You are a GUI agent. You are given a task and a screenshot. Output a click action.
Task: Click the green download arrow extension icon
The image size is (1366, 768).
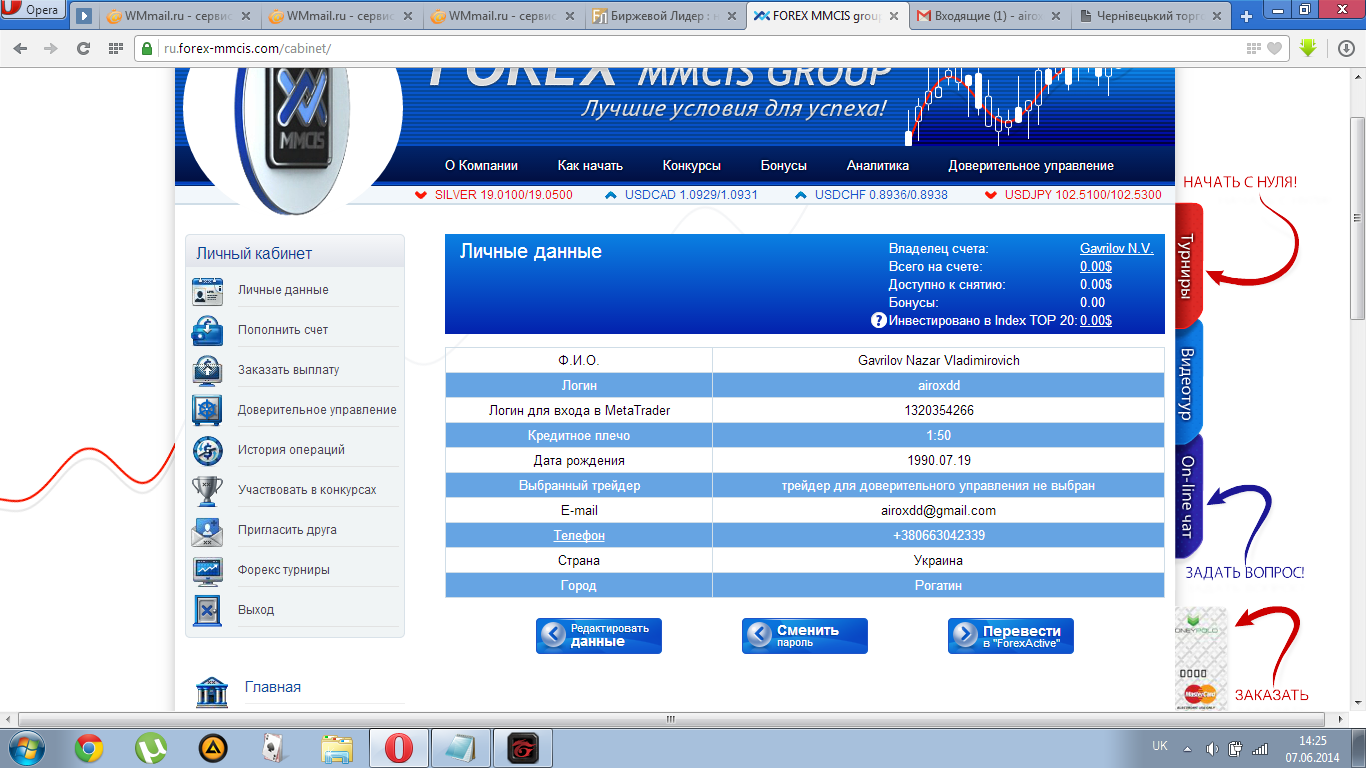1308,47
